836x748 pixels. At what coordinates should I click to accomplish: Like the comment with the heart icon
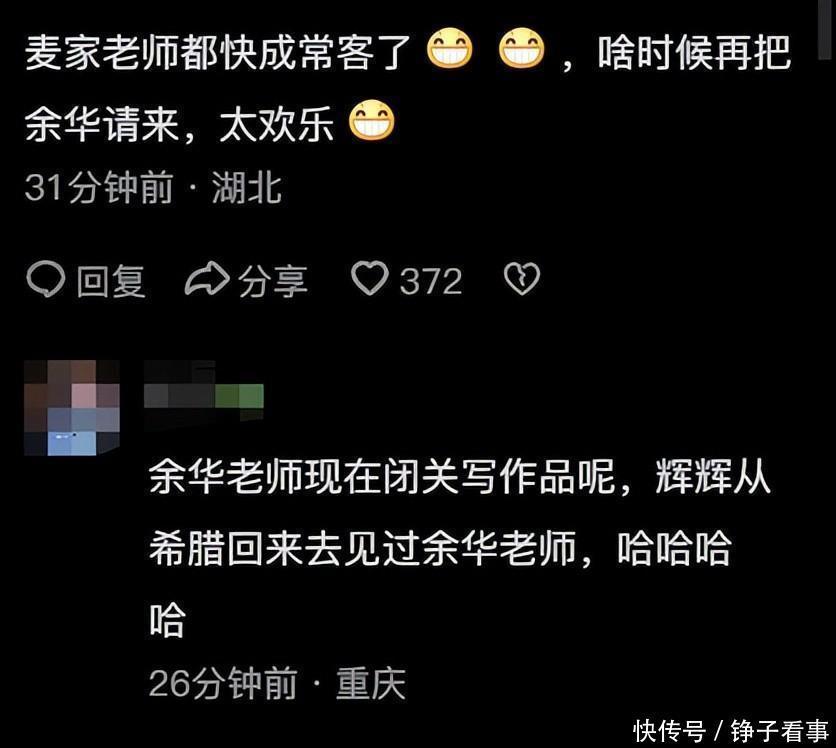(369, 278)
